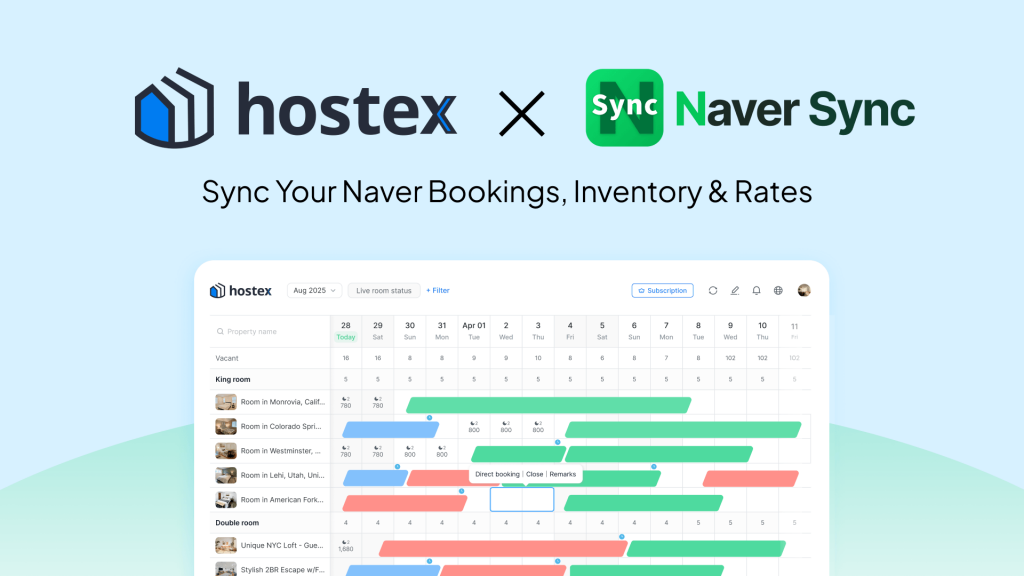1024x576 pixels.
Task: Open green booking bar in Unique NYC Loft row
Action: [706, 549]
